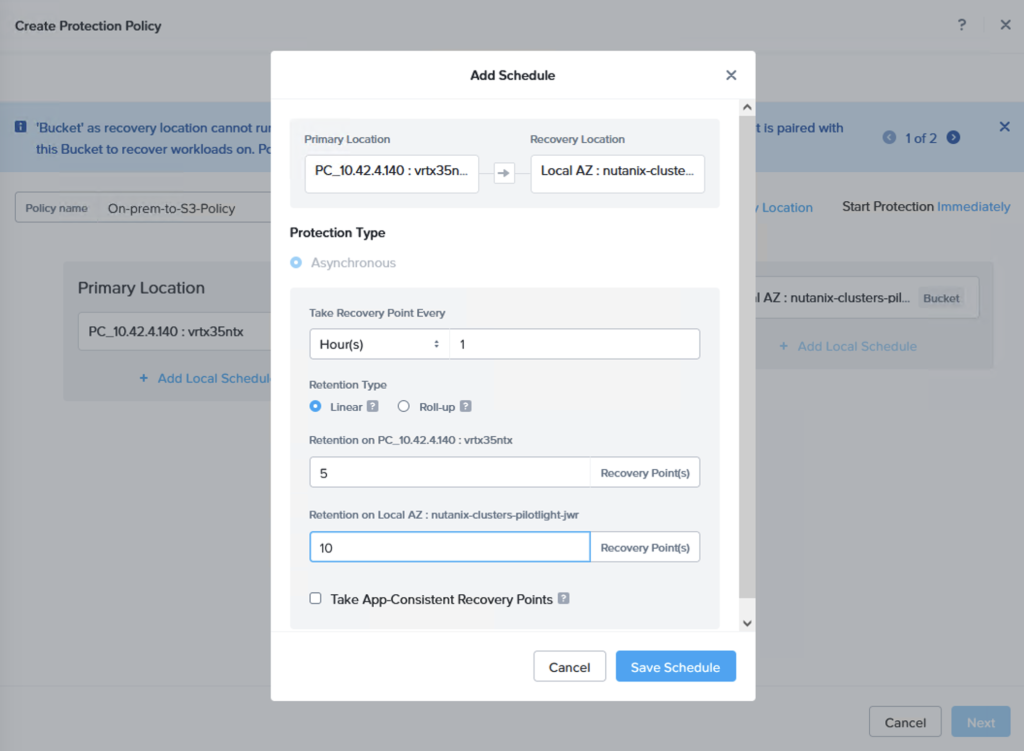Screen dimensions: 1024x751
Task: Click the dialog's Primary Location box
Action: 392,173
